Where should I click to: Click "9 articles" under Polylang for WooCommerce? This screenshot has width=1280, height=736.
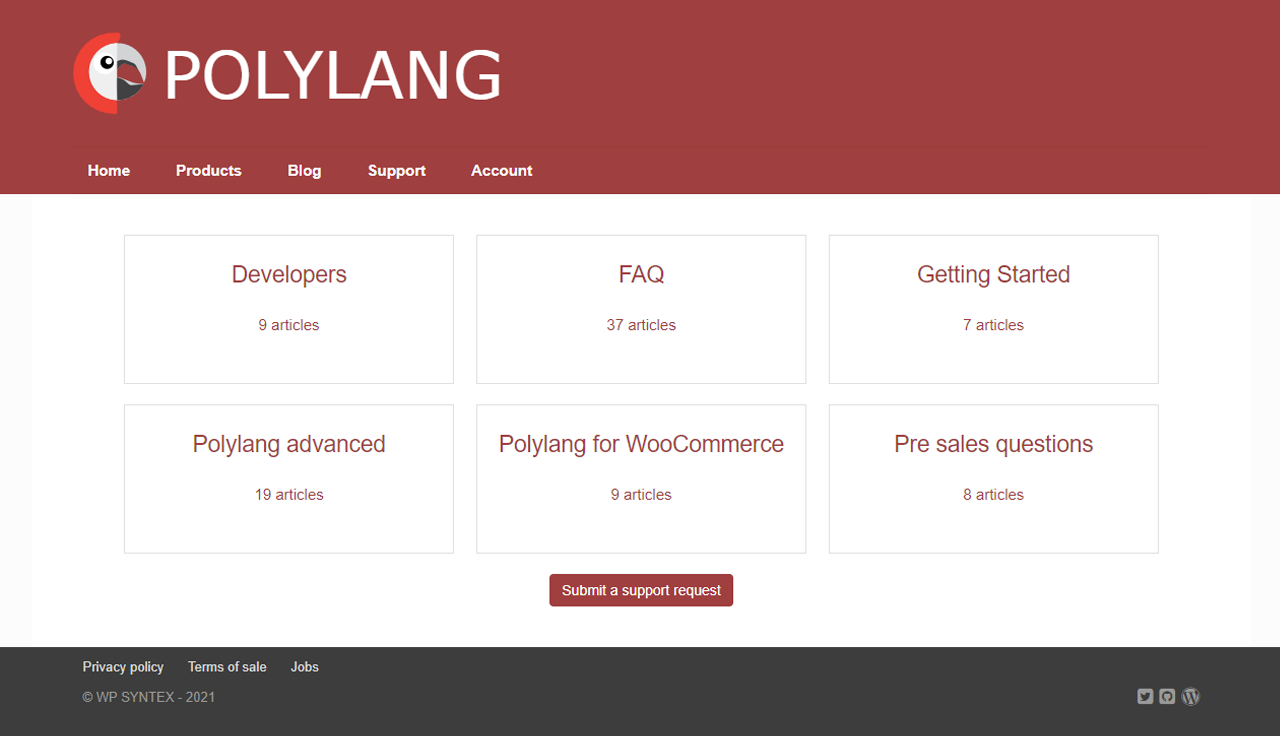click(641, 495)
